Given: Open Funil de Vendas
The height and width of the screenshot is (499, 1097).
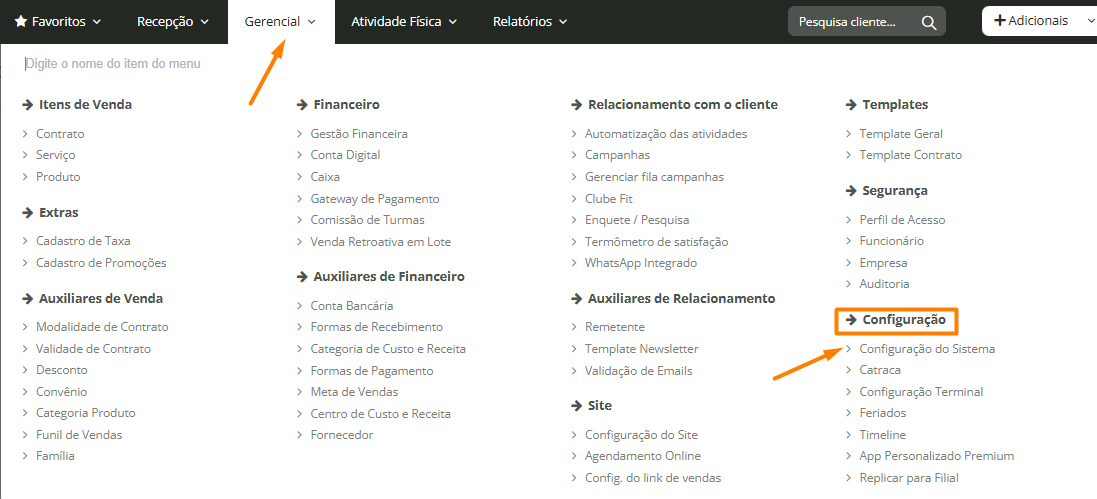Looking at the screenshot, I should [79, 435].
